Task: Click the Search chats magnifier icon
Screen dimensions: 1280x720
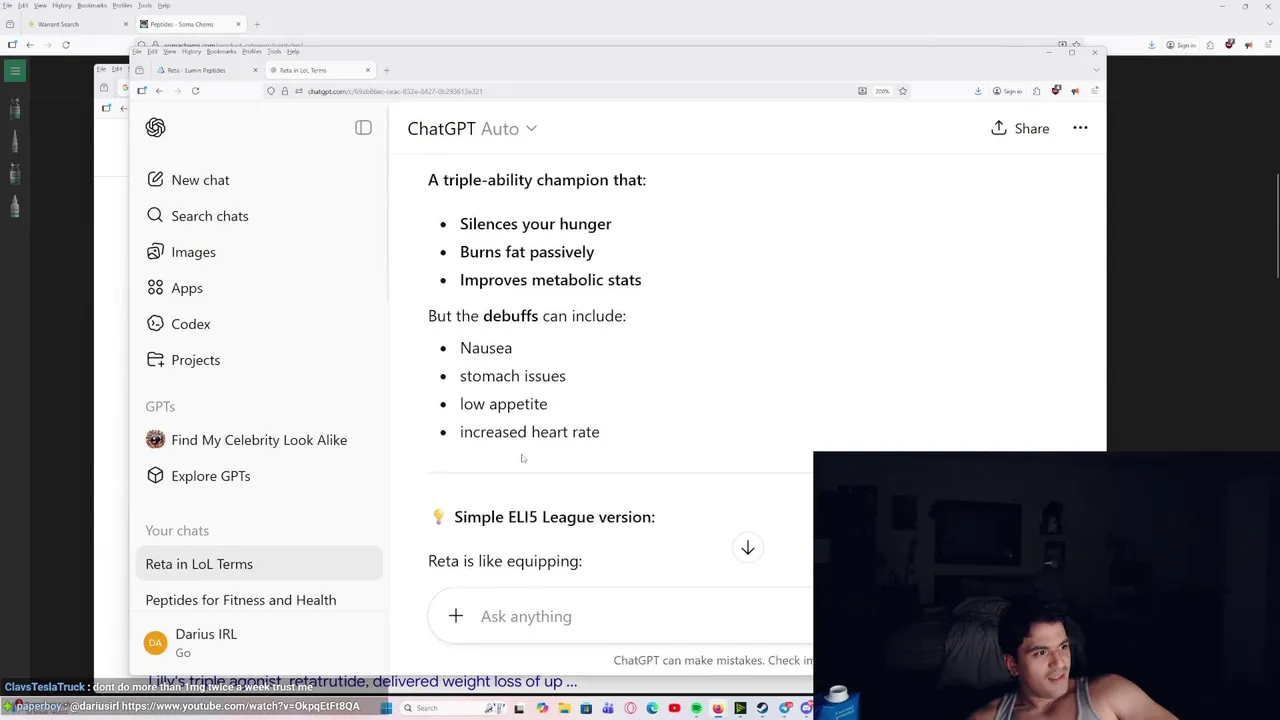Action: 155,216
